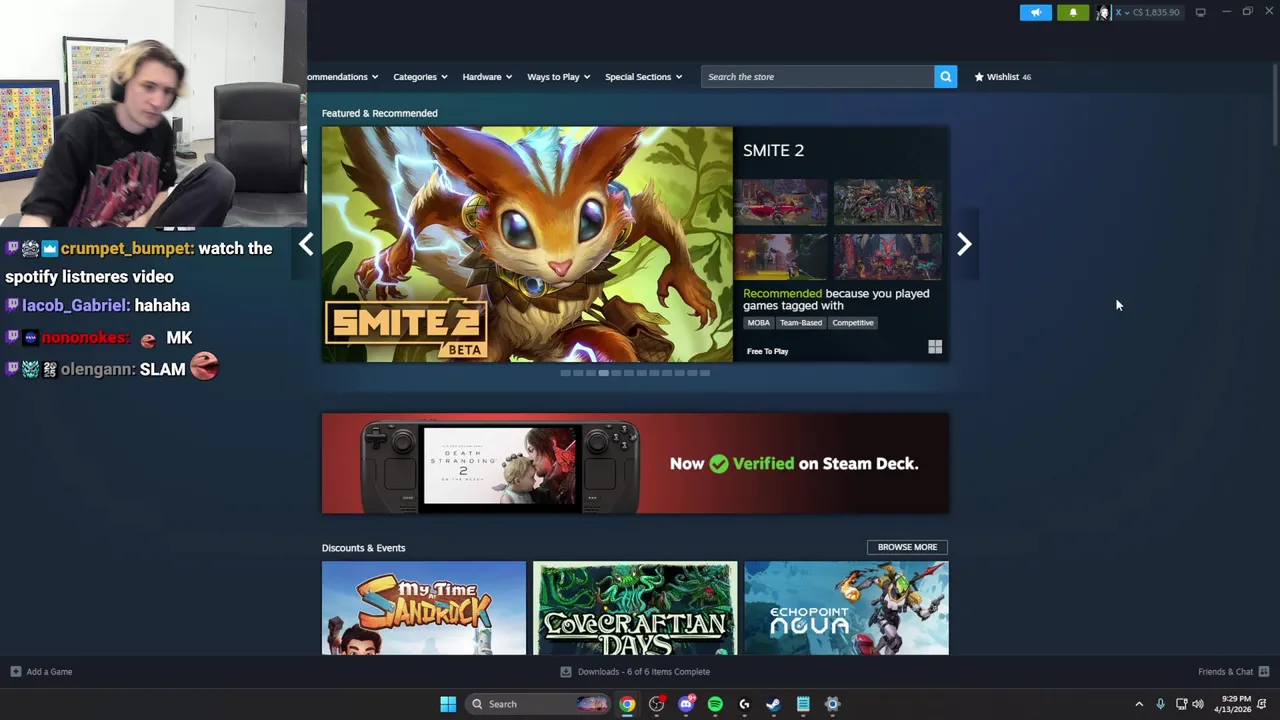Click the Free To Play label

tap(767, 351)
